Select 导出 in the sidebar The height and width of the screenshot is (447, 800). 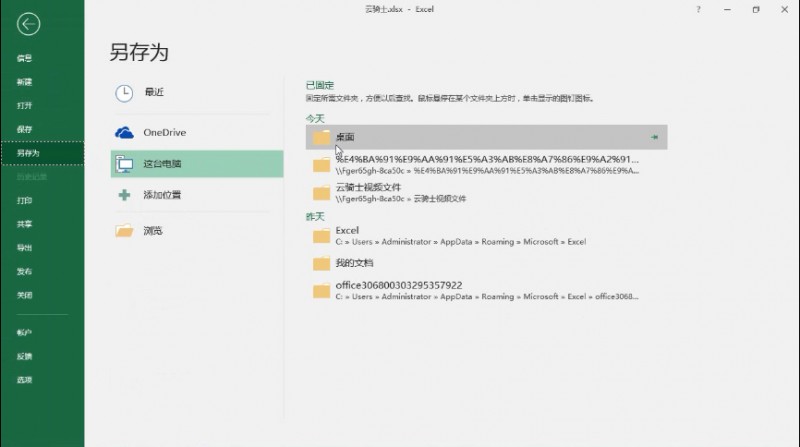click(x=24, y=248)
